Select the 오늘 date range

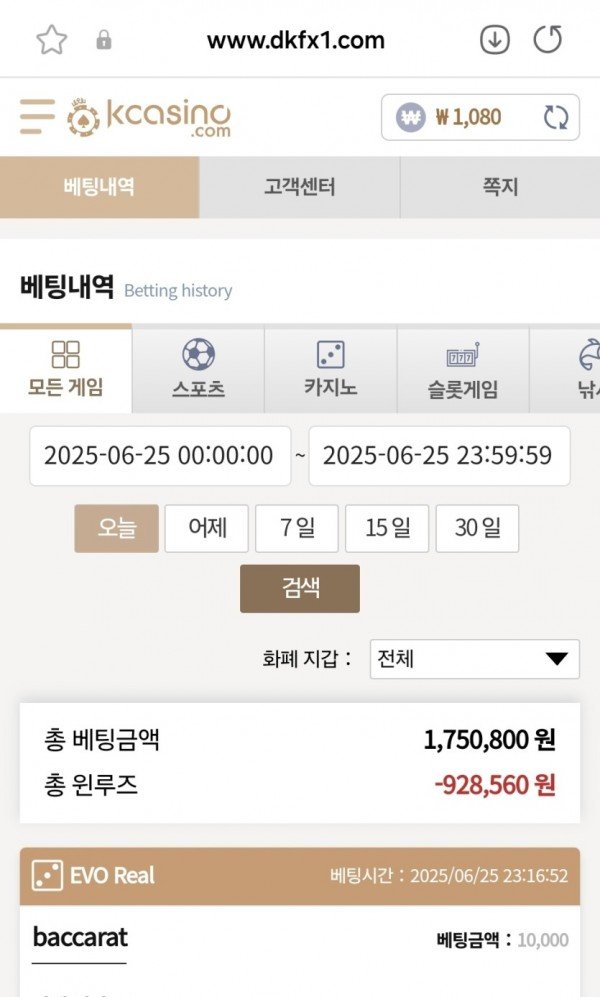coord(116,528)
